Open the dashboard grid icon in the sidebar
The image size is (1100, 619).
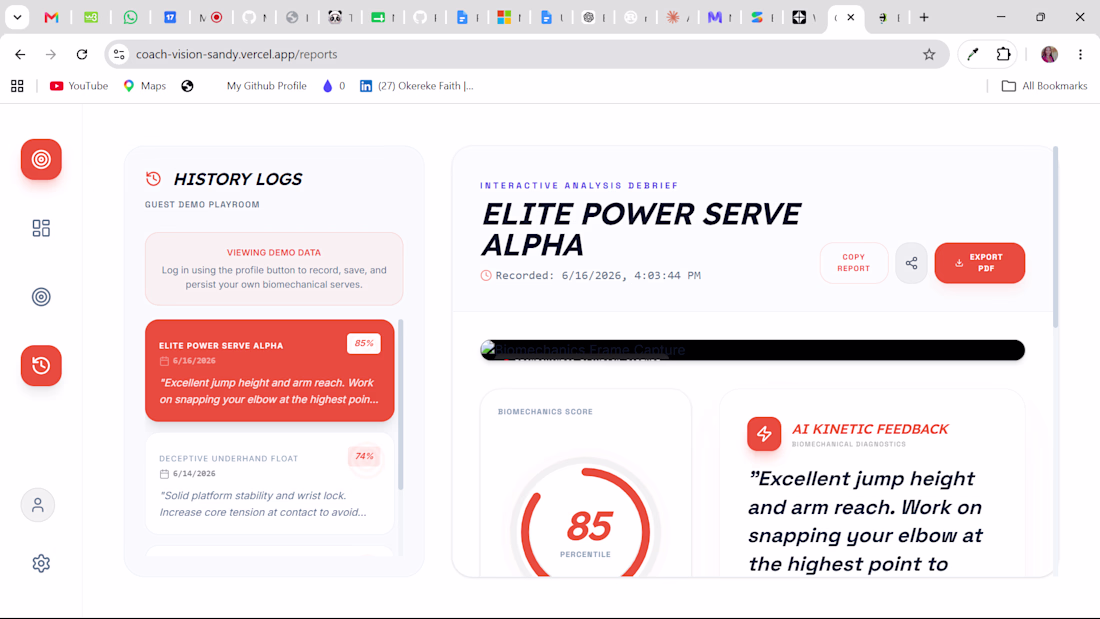[41, 228]
